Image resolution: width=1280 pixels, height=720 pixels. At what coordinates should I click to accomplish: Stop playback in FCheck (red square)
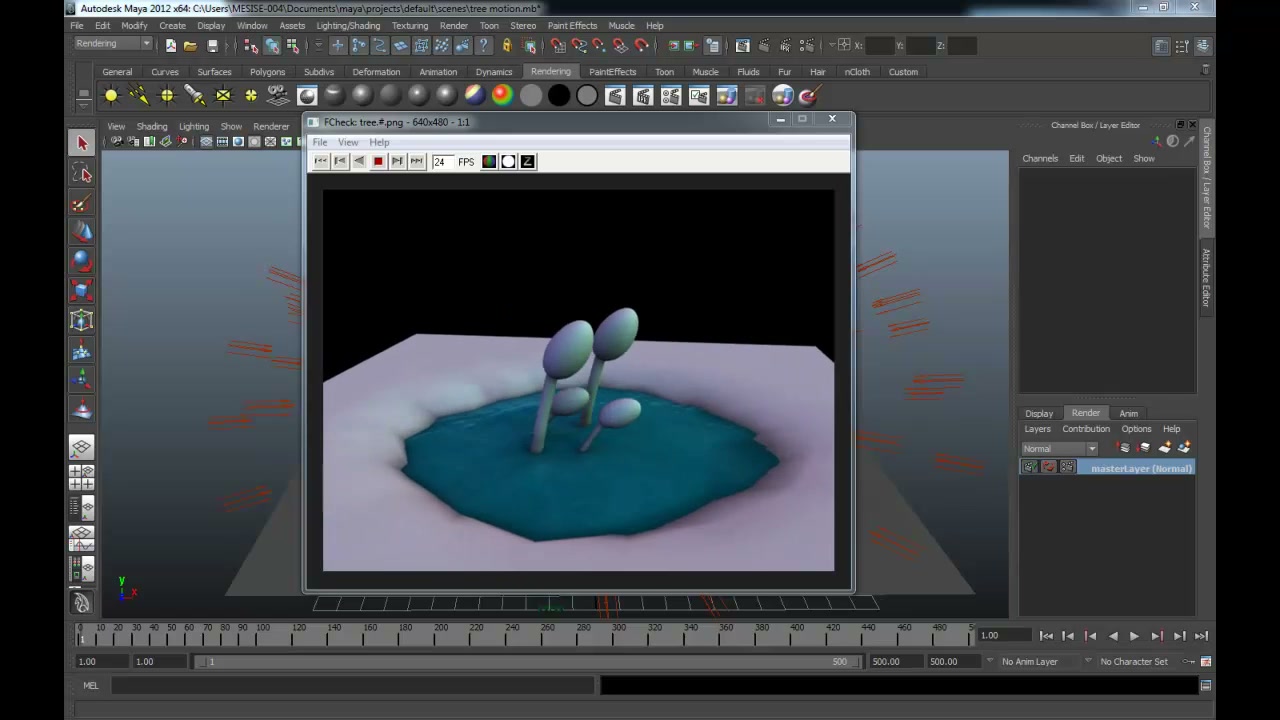pyautogui.click(x=378, y=161)
